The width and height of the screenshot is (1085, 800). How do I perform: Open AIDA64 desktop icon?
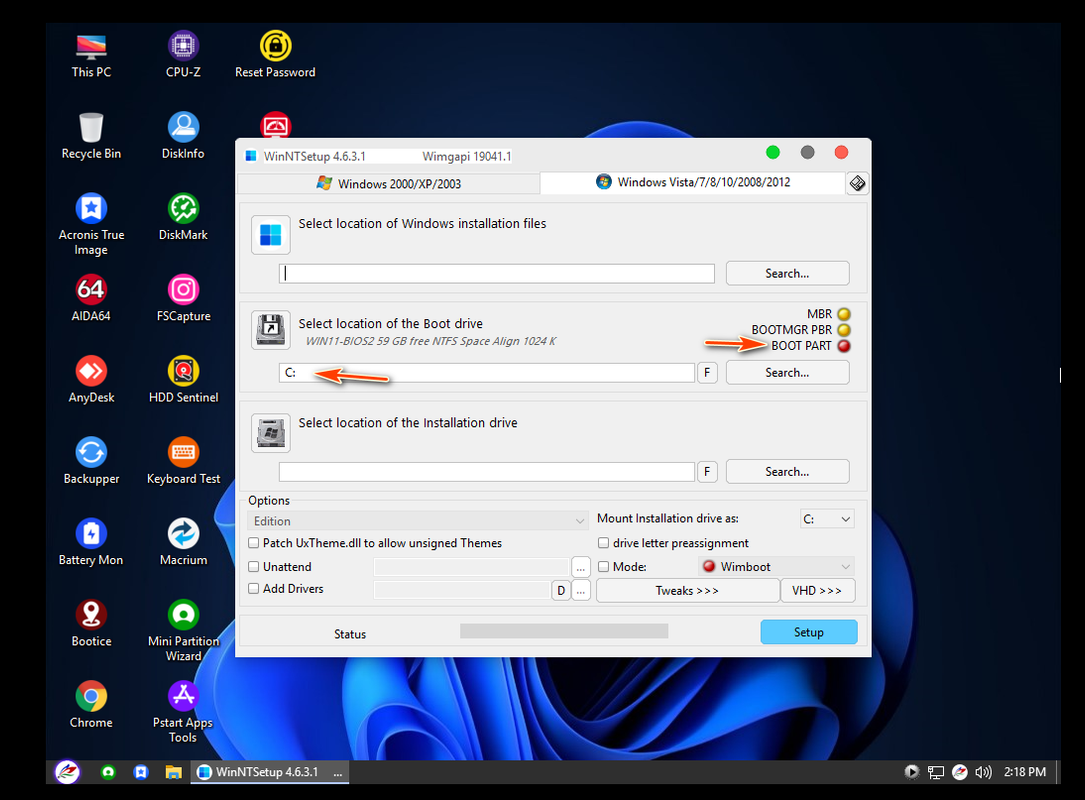pos(91,299)
